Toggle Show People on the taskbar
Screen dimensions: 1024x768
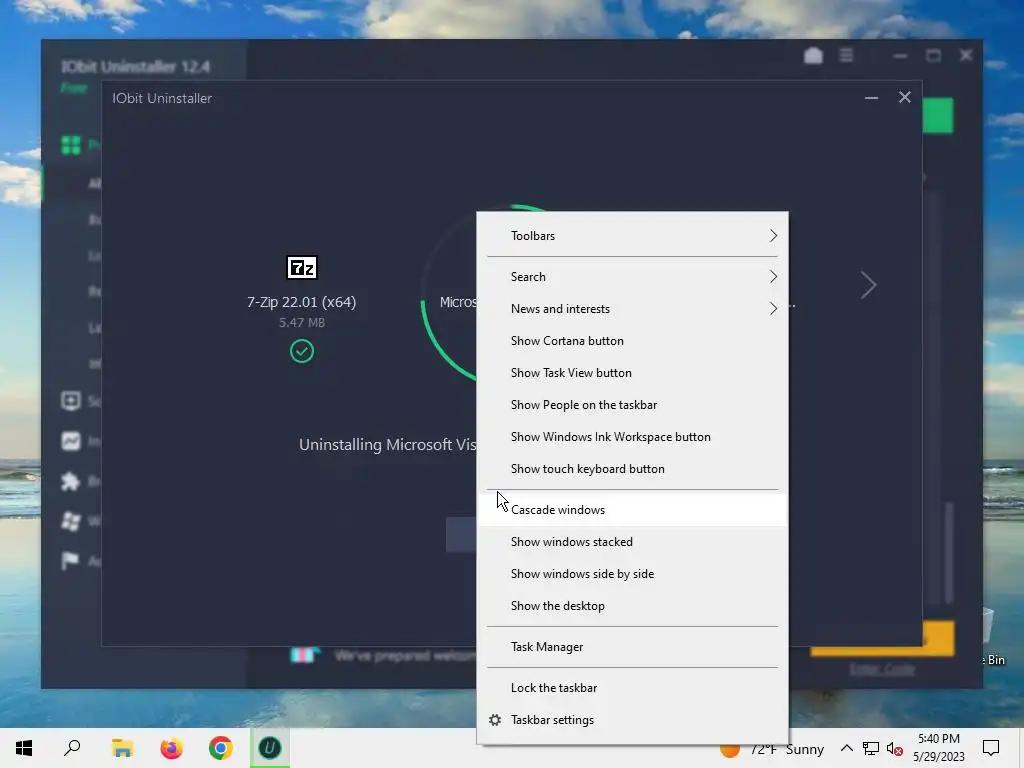[x=632, y=405]
